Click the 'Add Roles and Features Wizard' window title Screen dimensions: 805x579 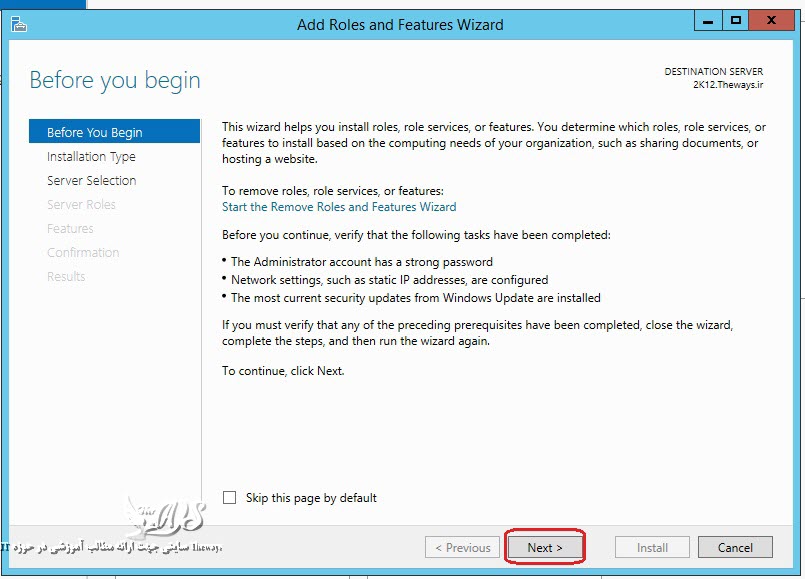pyautogui.click(x=400, y=25)
